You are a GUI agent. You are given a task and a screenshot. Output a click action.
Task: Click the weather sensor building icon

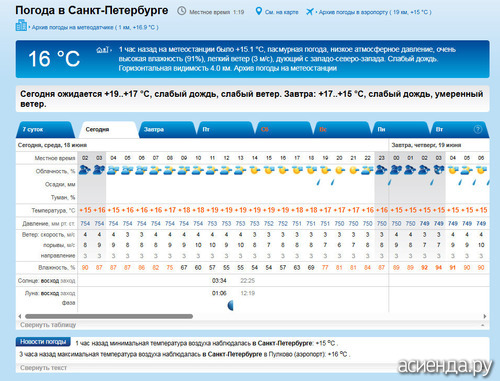[21, 25]
